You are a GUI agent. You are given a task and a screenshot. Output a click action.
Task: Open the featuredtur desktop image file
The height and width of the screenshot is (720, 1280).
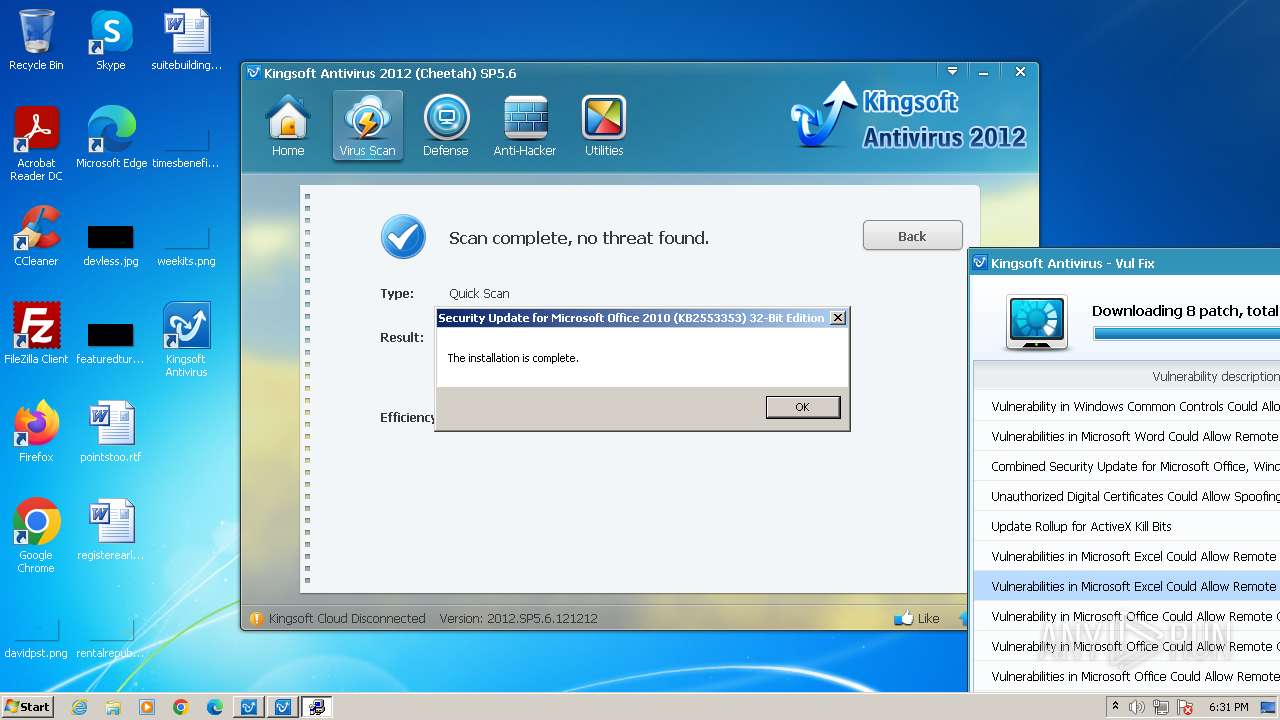click(110, 343)
